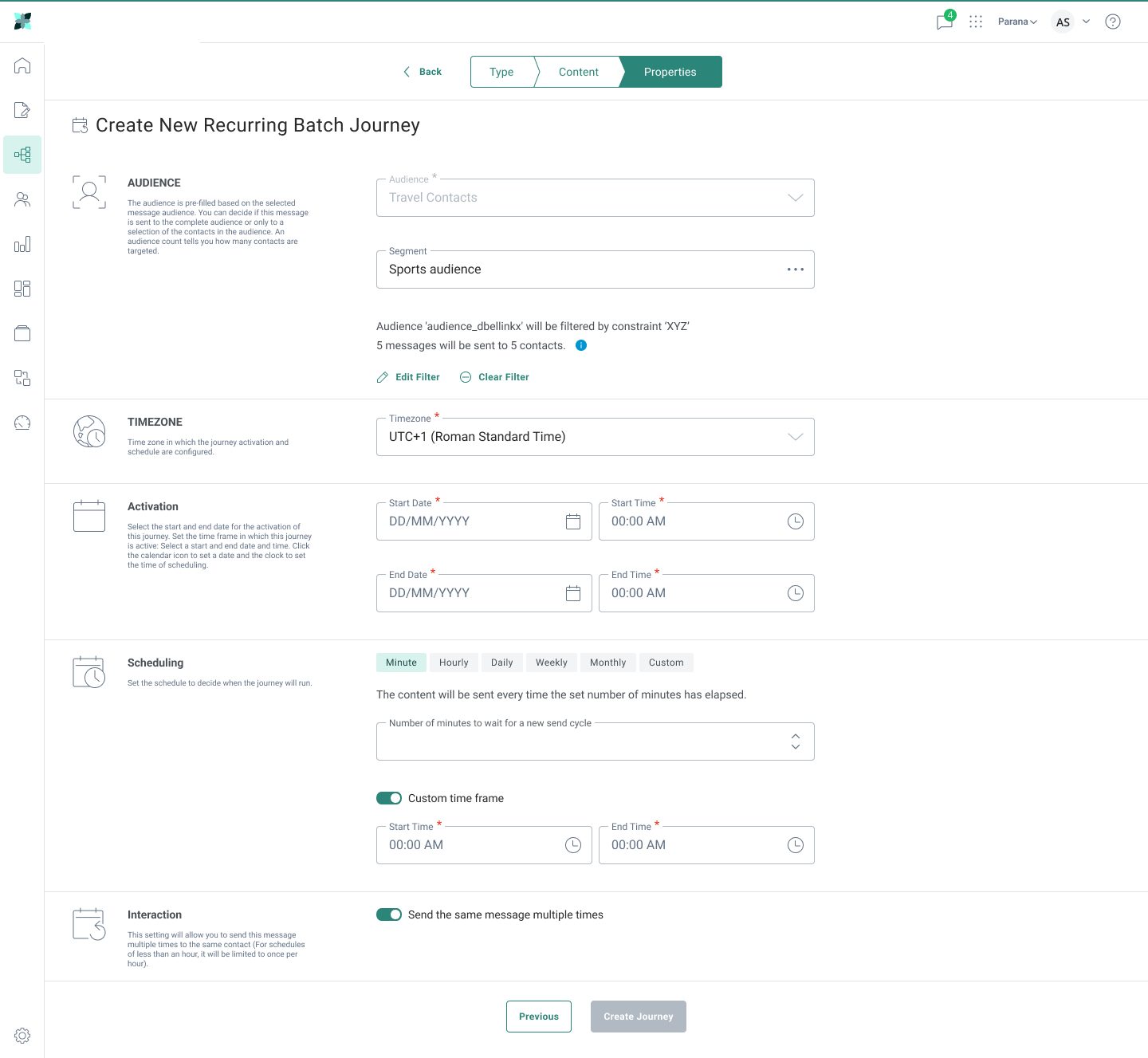The image size is (1148, 1058).
Task: Toggle Send the same message multiple times
Action: pos(389,914)
